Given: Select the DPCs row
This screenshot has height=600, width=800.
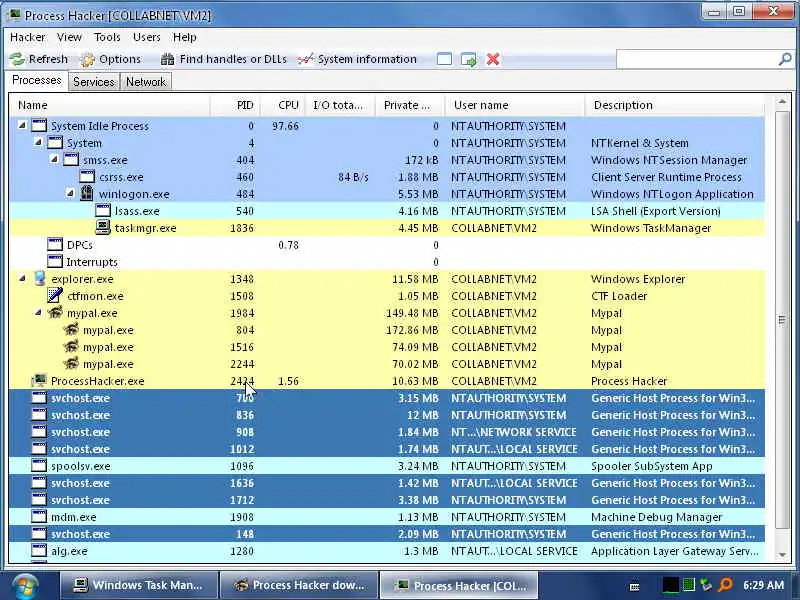Looking at the screenshot, I should pyautogui.click(x=387, y=245).
